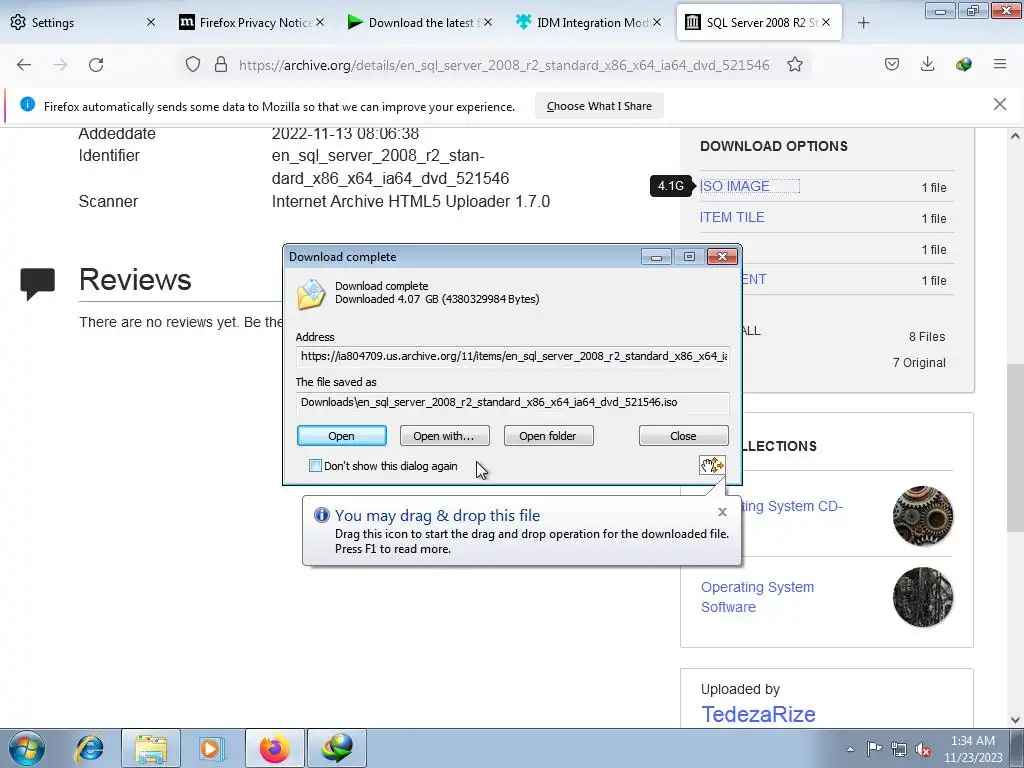Select the SQL Server 2008 R2 tab
The height and width of the screenshot is (768, 1024).
pyautogui.click(x=759, y=22)
